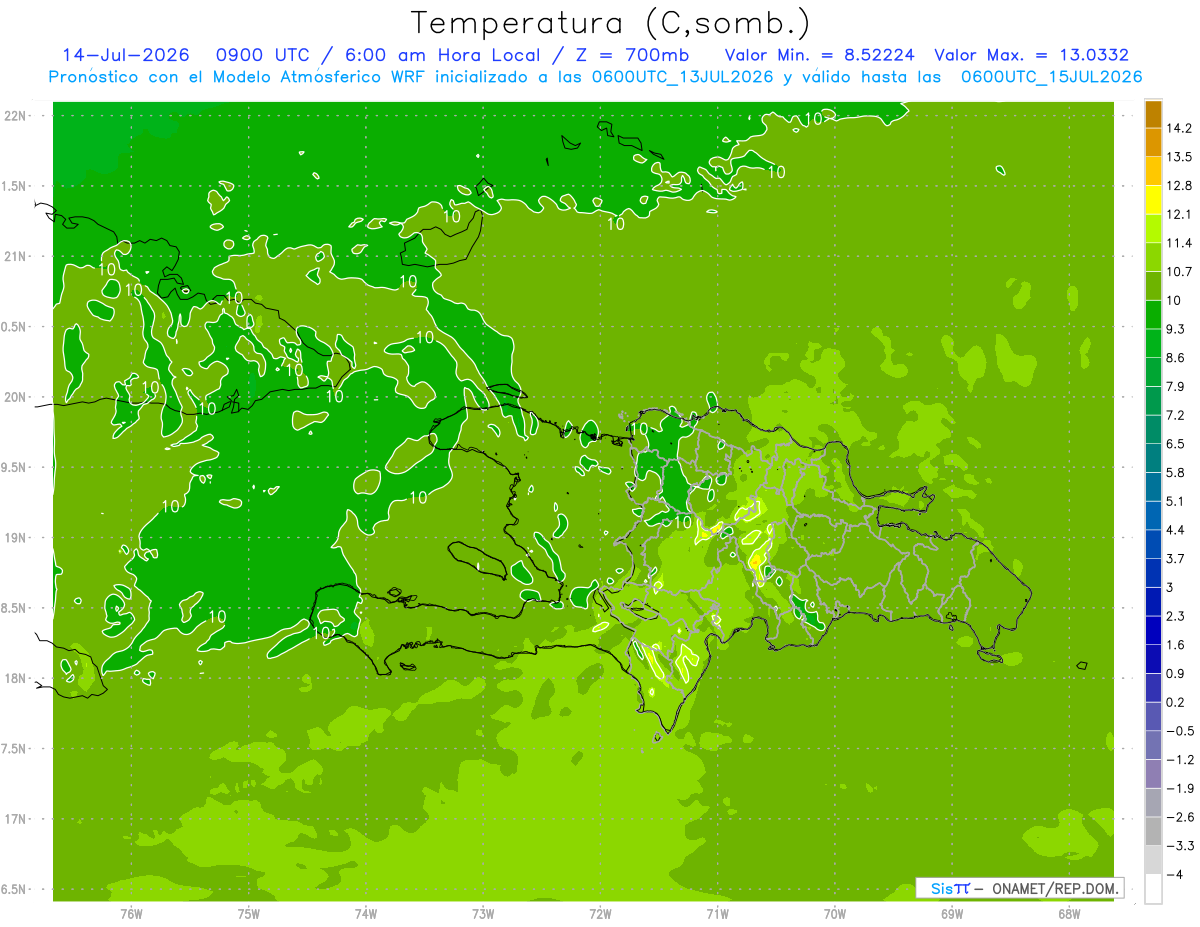Screen dimensions: 1200x927
Task: Click the '10.7' colorbar label
Action: click(1179, 271)
